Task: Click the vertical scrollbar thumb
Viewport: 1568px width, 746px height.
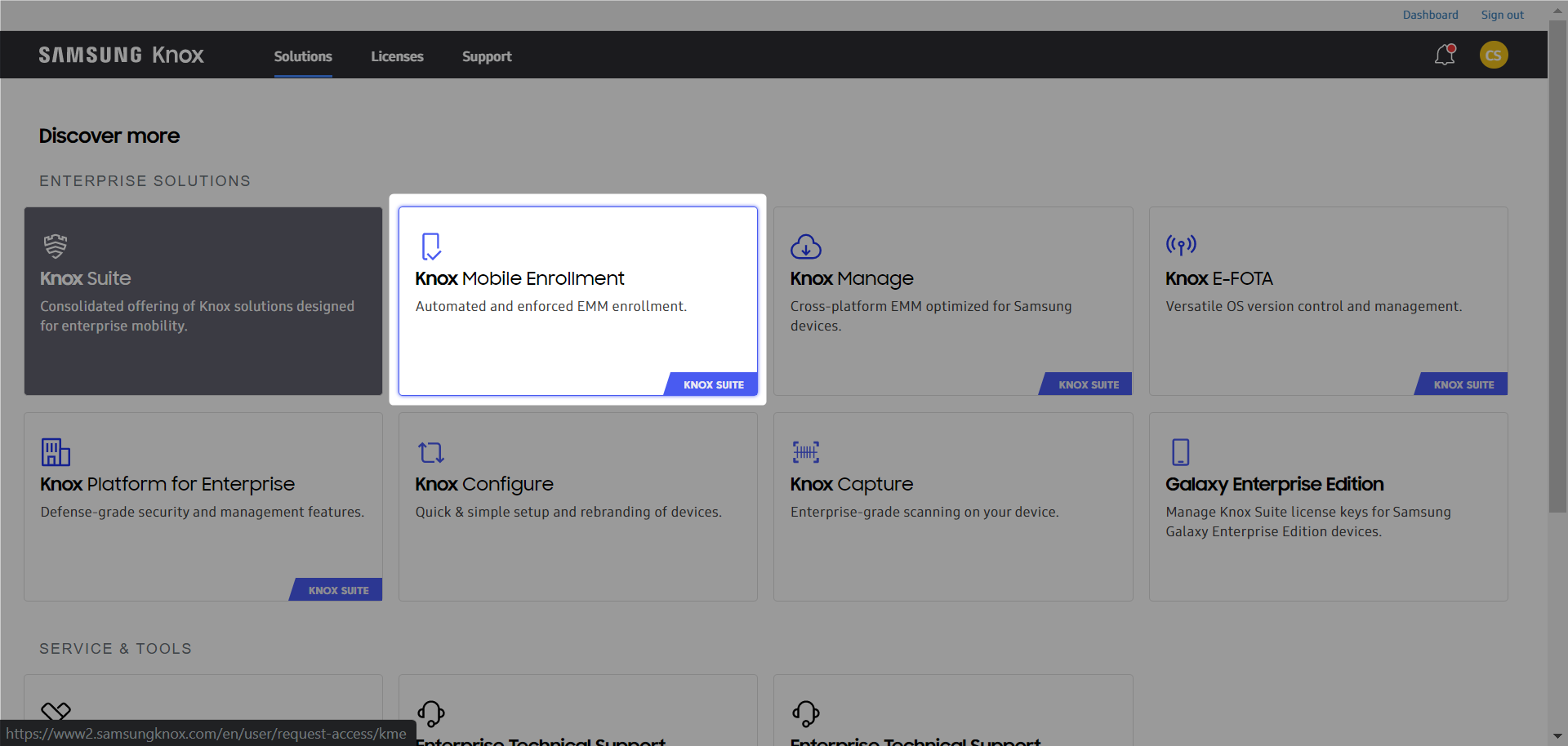Action: pyautogui.click(x=1558, y=265)
